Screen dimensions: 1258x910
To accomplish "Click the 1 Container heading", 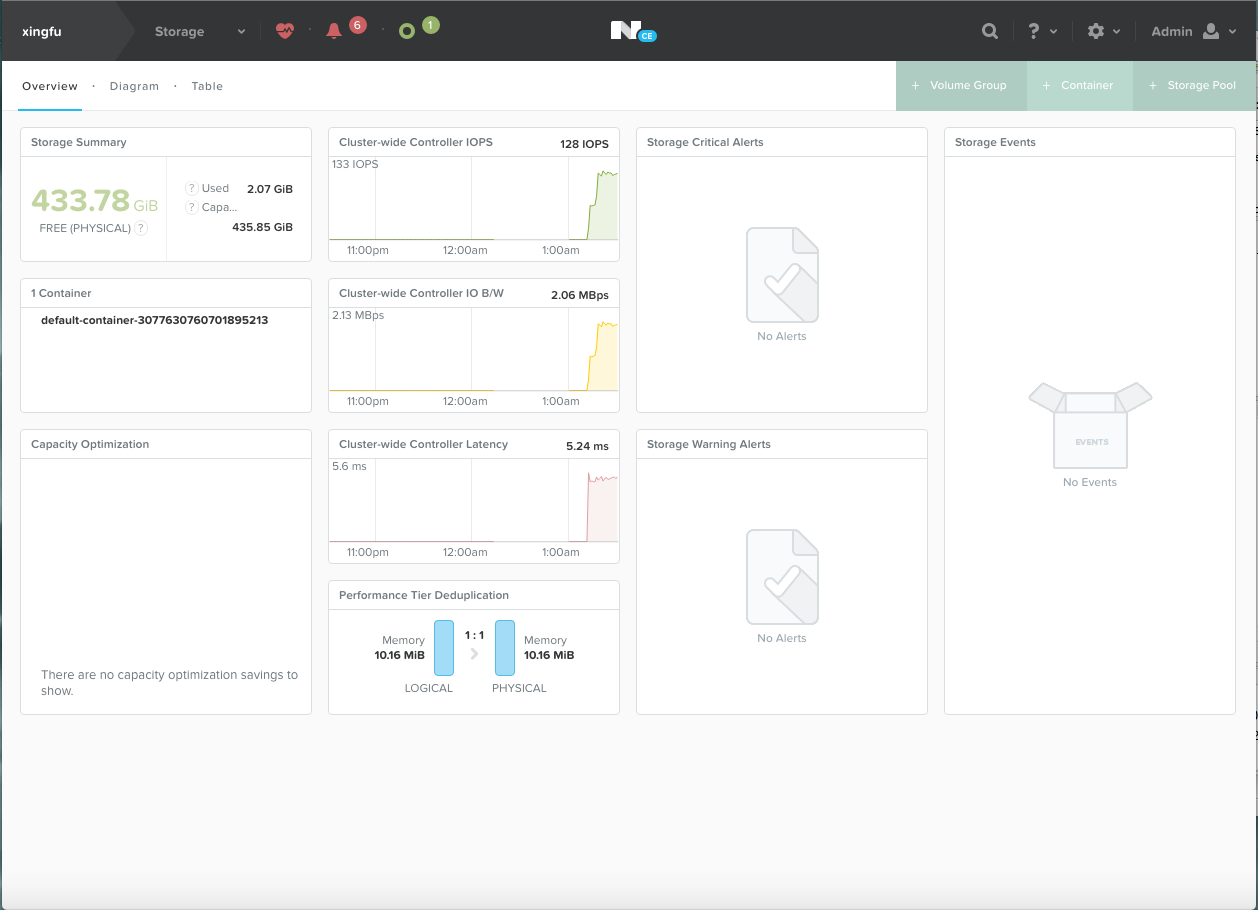I will tap(61, 293).
